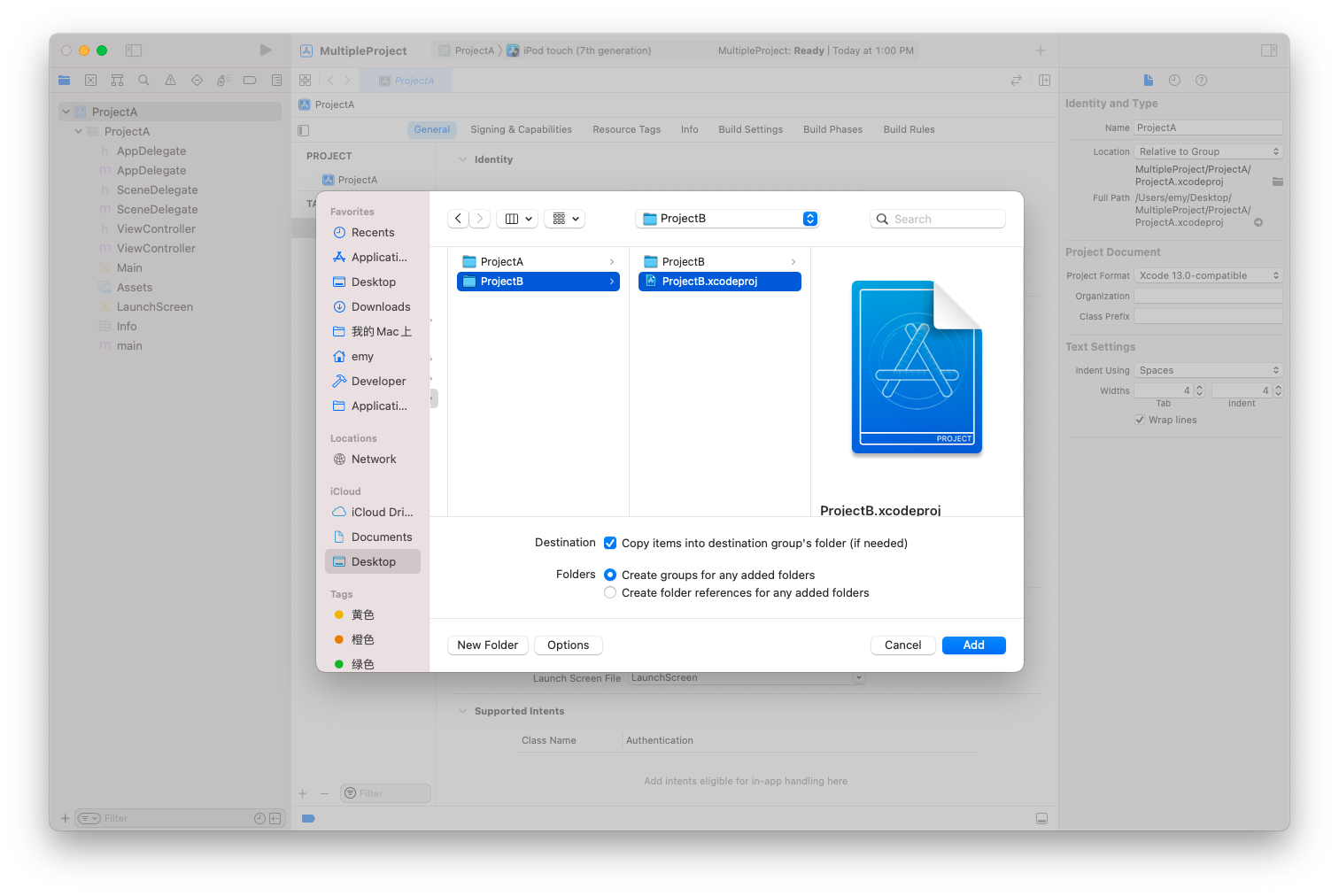Select Network under Locations
The height and width of the screenshot is (896, 1339).
click(x=372, y=460)
